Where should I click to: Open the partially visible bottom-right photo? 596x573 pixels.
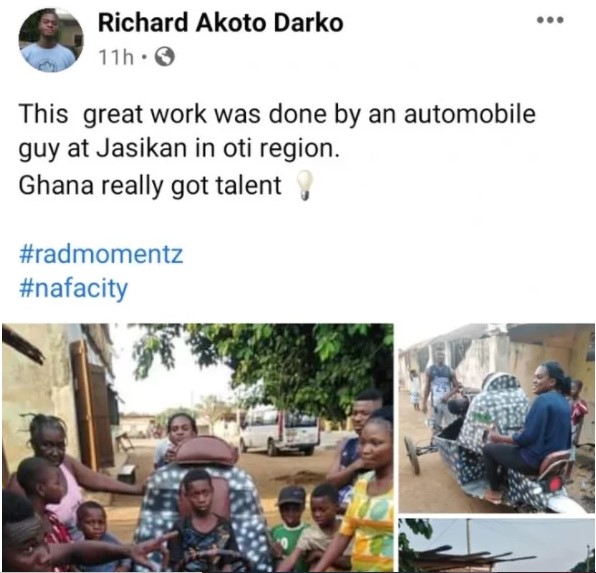497,545
